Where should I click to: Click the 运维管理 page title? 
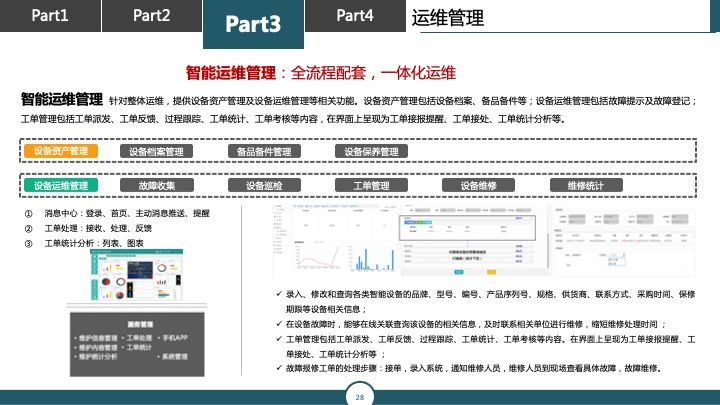pos(448,18)
